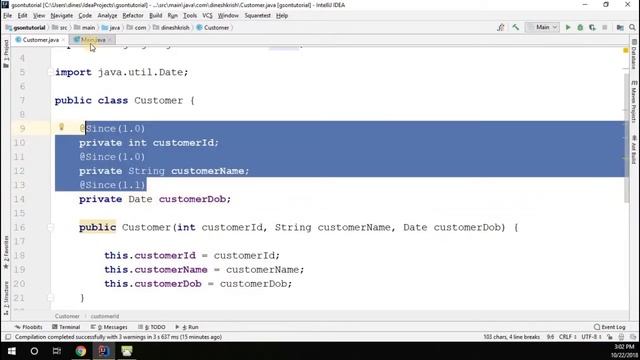Run with coverage icon in toolbar
640x360 pixels.
(x=592, y=27)
